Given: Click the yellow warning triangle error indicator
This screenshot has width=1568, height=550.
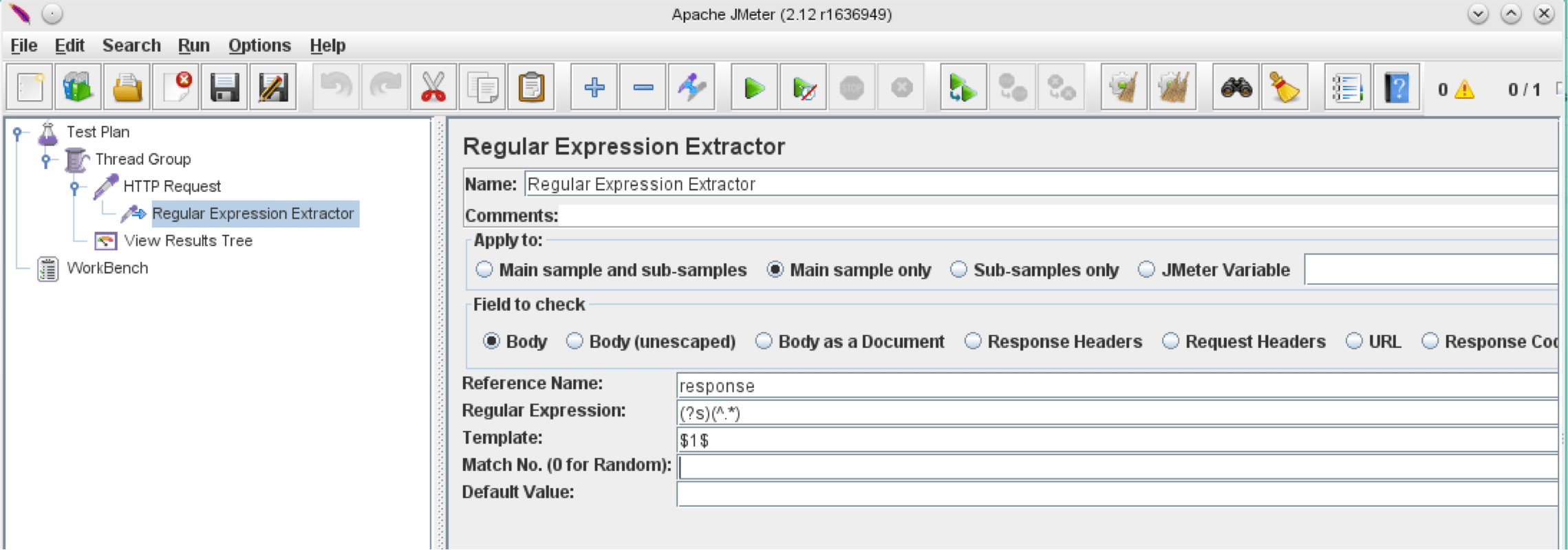Looking at the screenshot, I should pyautogui.click(x=1465, y=89).
